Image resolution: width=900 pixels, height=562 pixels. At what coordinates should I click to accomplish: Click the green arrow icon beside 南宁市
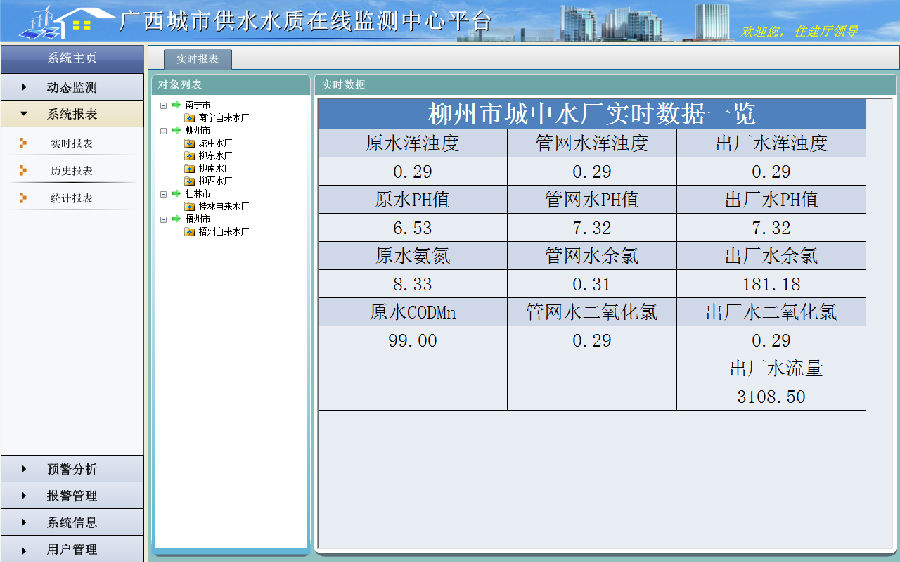coord(176,104)
